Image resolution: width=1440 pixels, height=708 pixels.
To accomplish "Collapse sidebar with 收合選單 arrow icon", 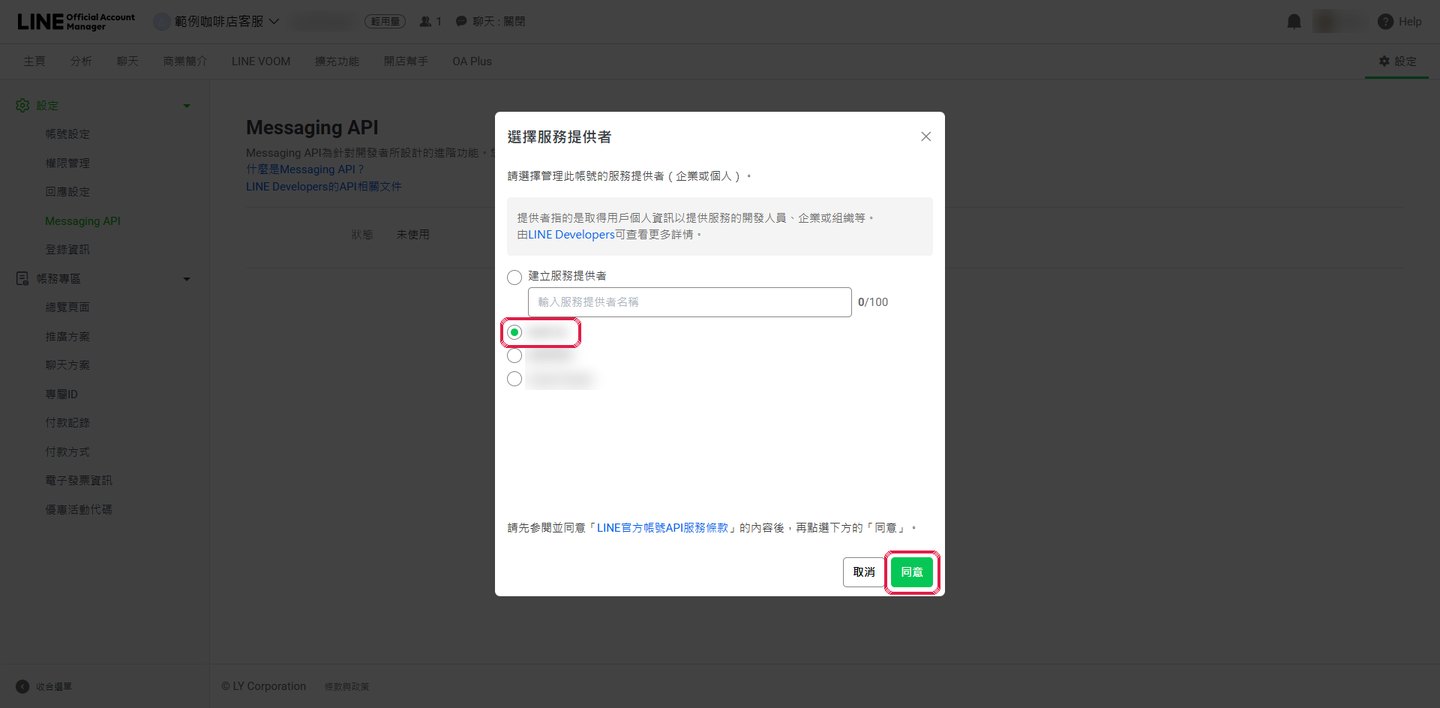I will click(22, 686).
